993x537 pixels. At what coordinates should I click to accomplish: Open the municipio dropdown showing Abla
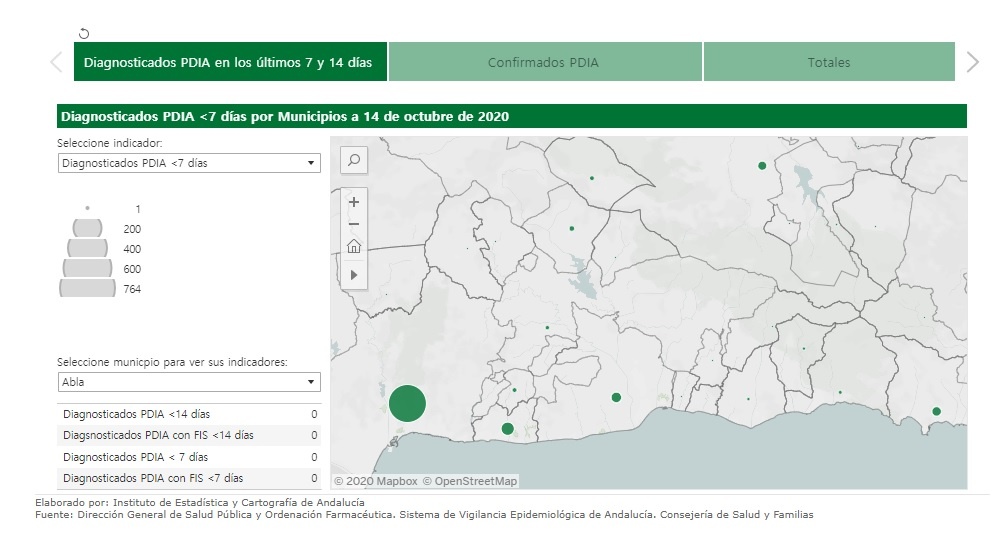pyautogui.click(x=189, y=382)
